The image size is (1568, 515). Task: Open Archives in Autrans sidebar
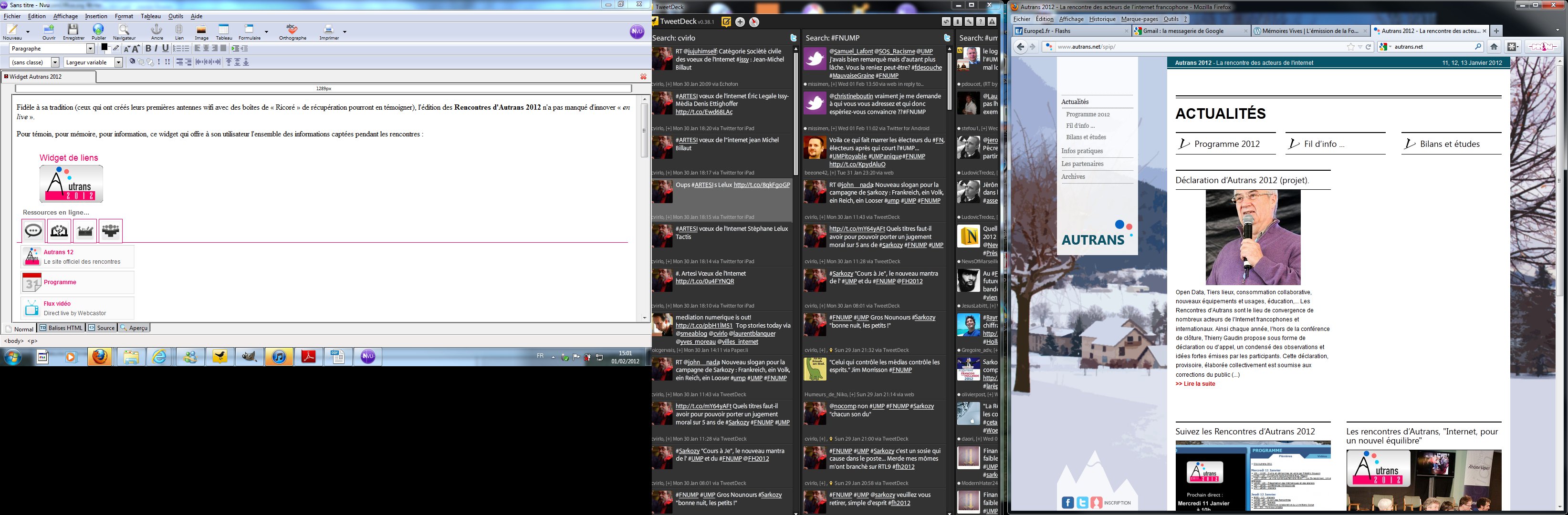[x=1073, y=176]
